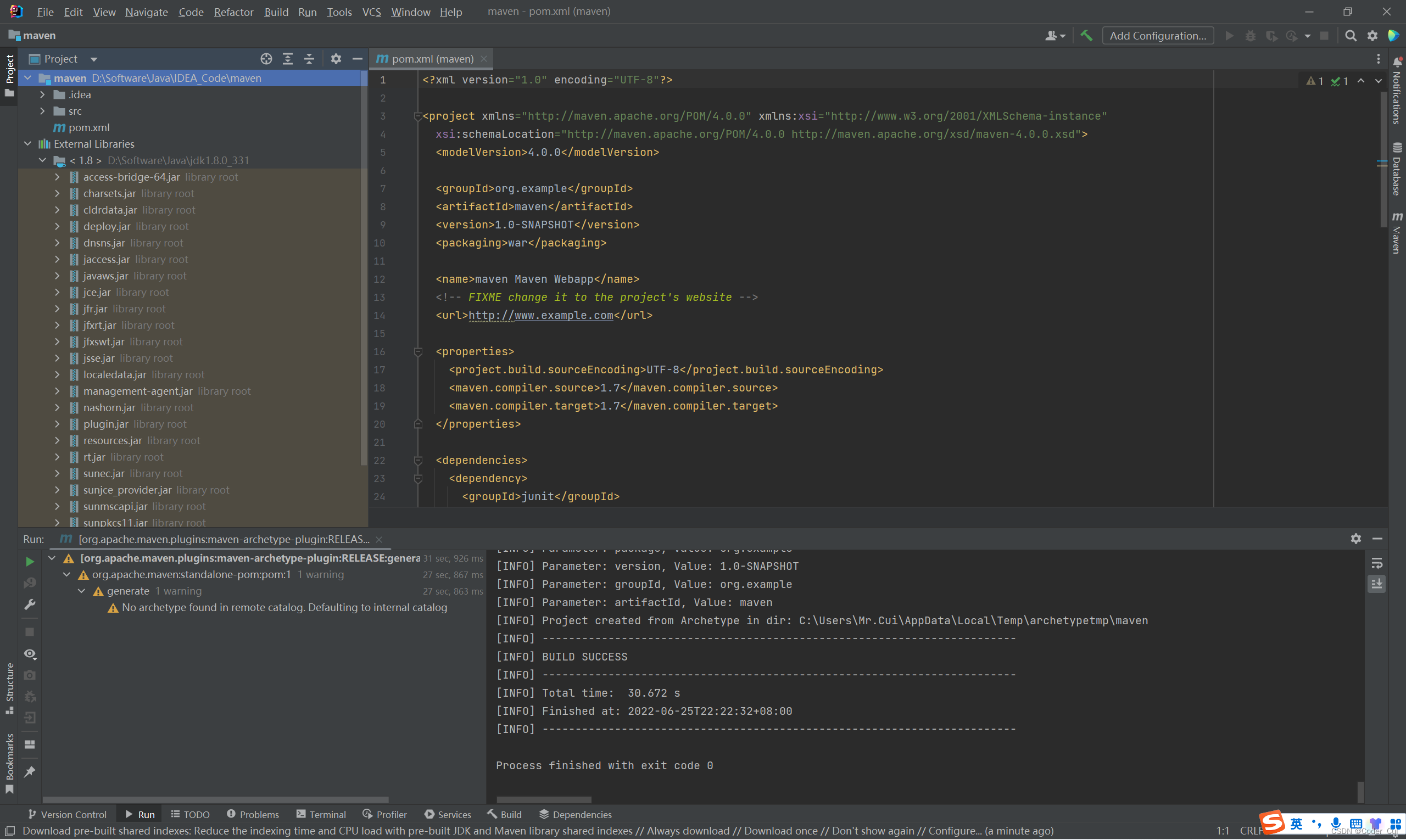Image resolution: width=1406 pixels, height=840 pixels.
Task: Click the Build Project hammer icon
Action: coord(1086,36)
